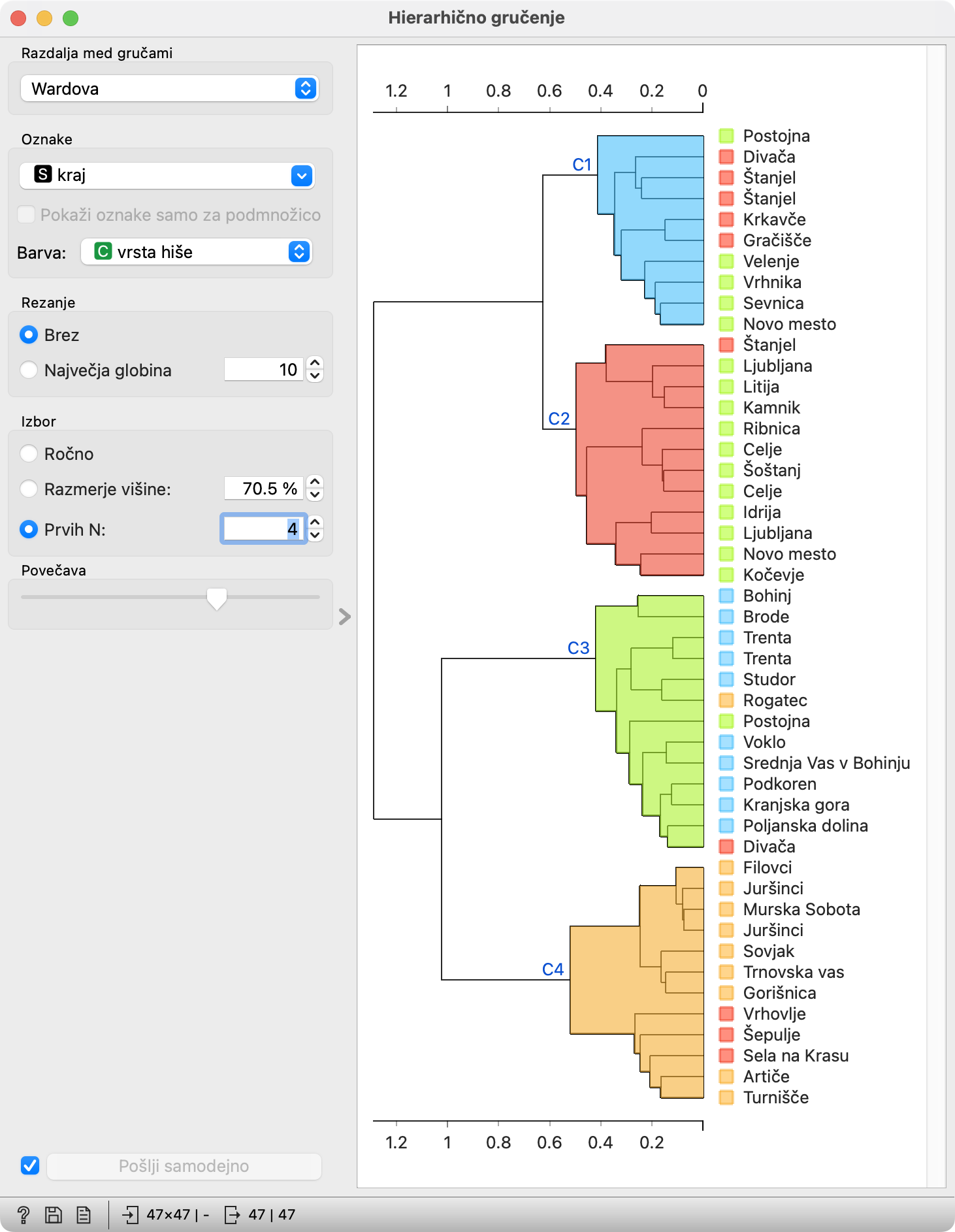Toggle the Pošlji samodejno checkbox
This screenshot has width=955, height=1232.
click(30, 1165)
